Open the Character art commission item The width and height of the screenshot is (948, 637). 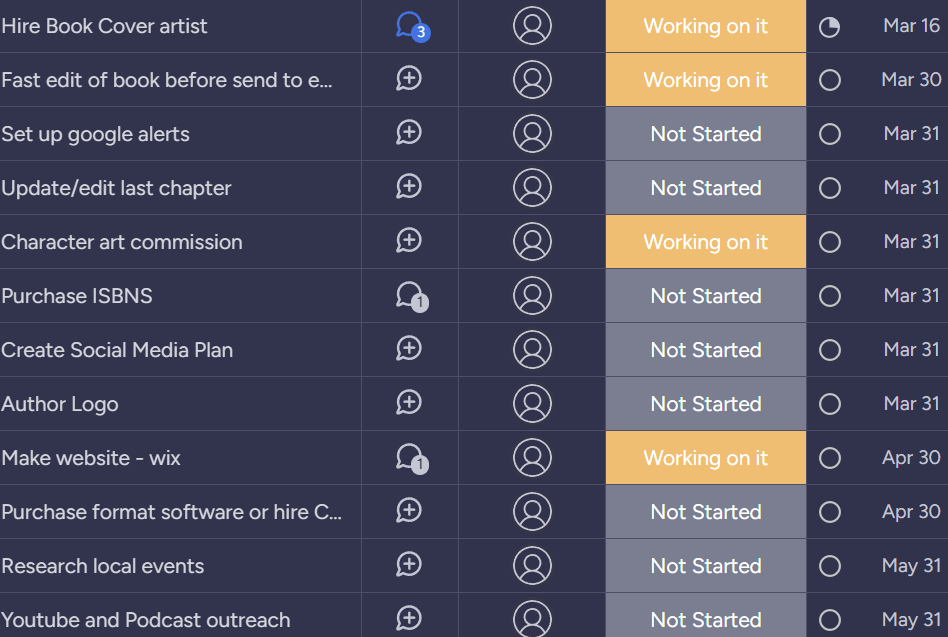tap(122, 242)
